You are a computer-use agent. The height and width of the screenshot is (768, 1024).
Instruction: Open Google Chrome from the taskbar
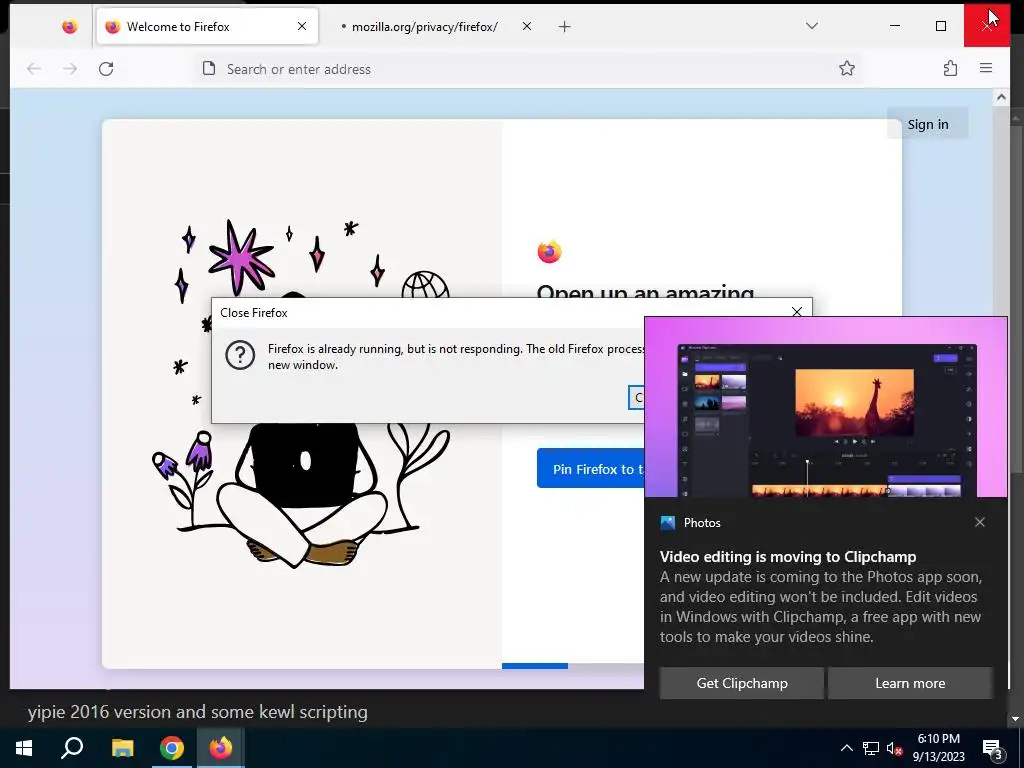click(172, 748)
